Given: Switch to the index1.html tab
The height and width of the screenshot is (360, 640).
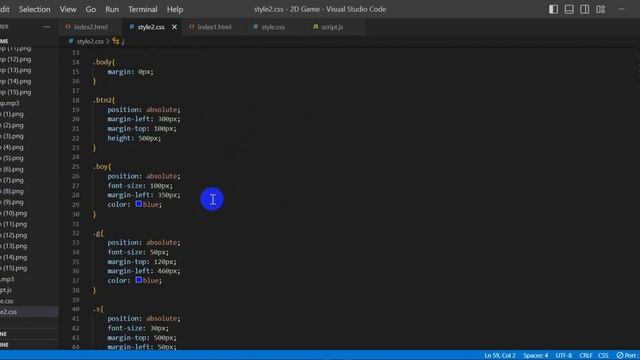Looking at the screenshot, I should pyautogui.click(x=214, y=27).
